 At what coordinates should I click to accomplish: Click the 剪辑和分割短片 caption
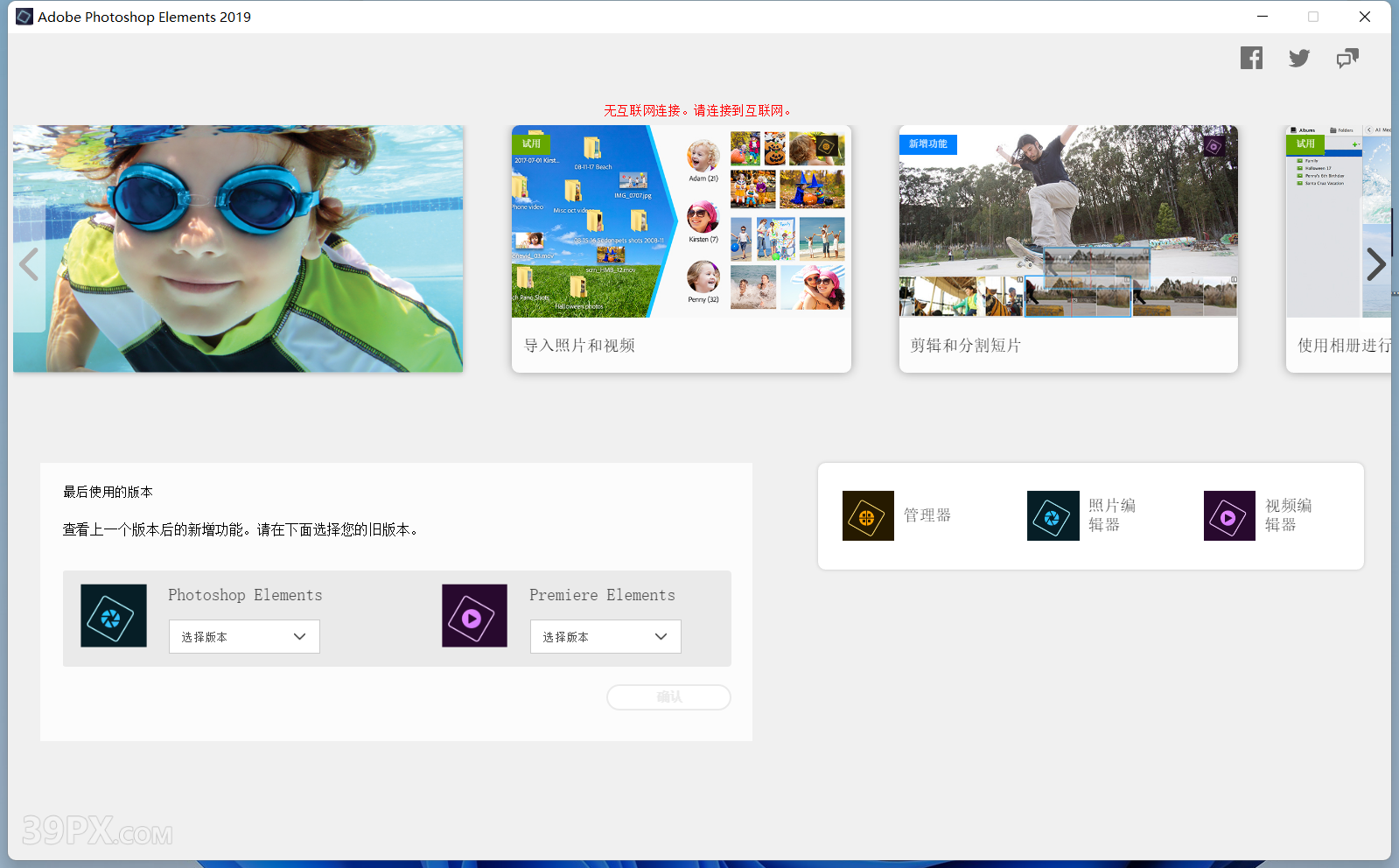pos(966,346)
